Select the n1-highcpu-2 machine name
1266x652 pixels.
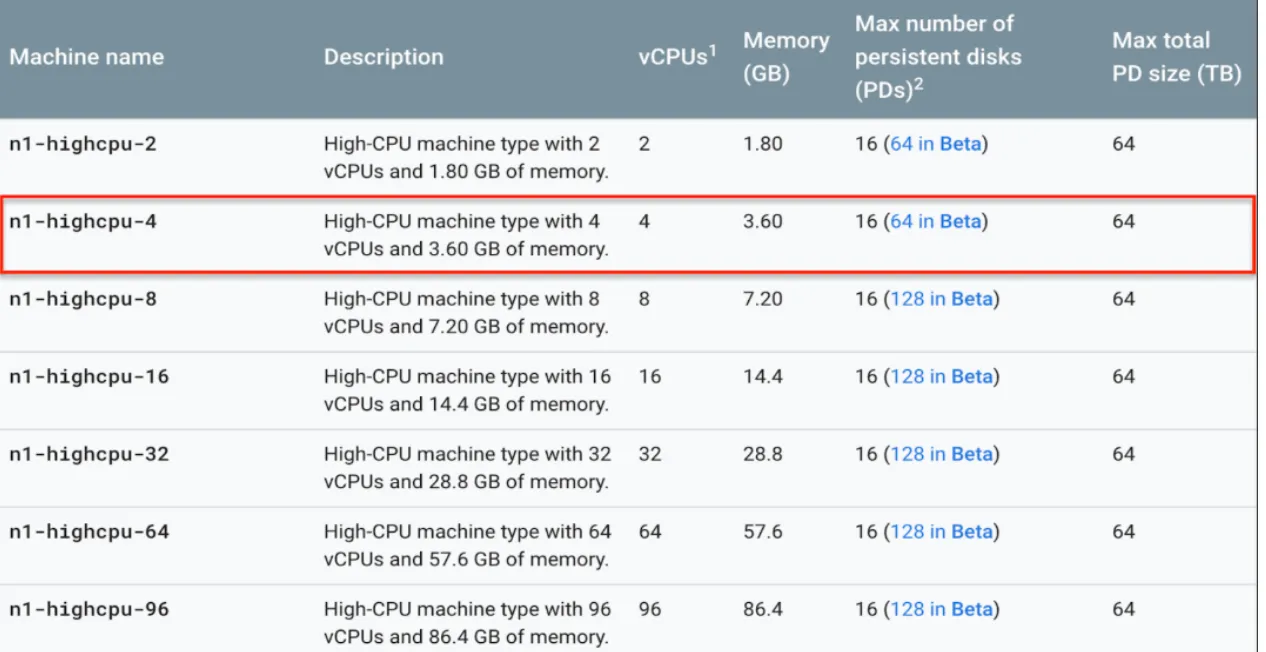[x=83, y=144]
